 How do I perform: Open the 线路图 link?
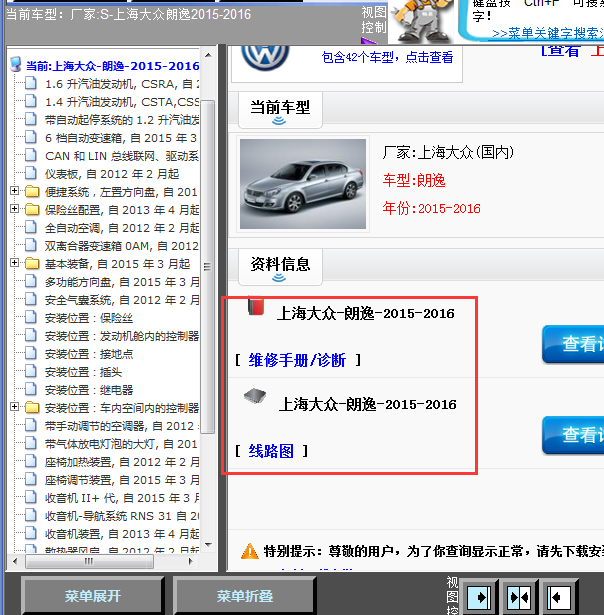coord(271,451)
